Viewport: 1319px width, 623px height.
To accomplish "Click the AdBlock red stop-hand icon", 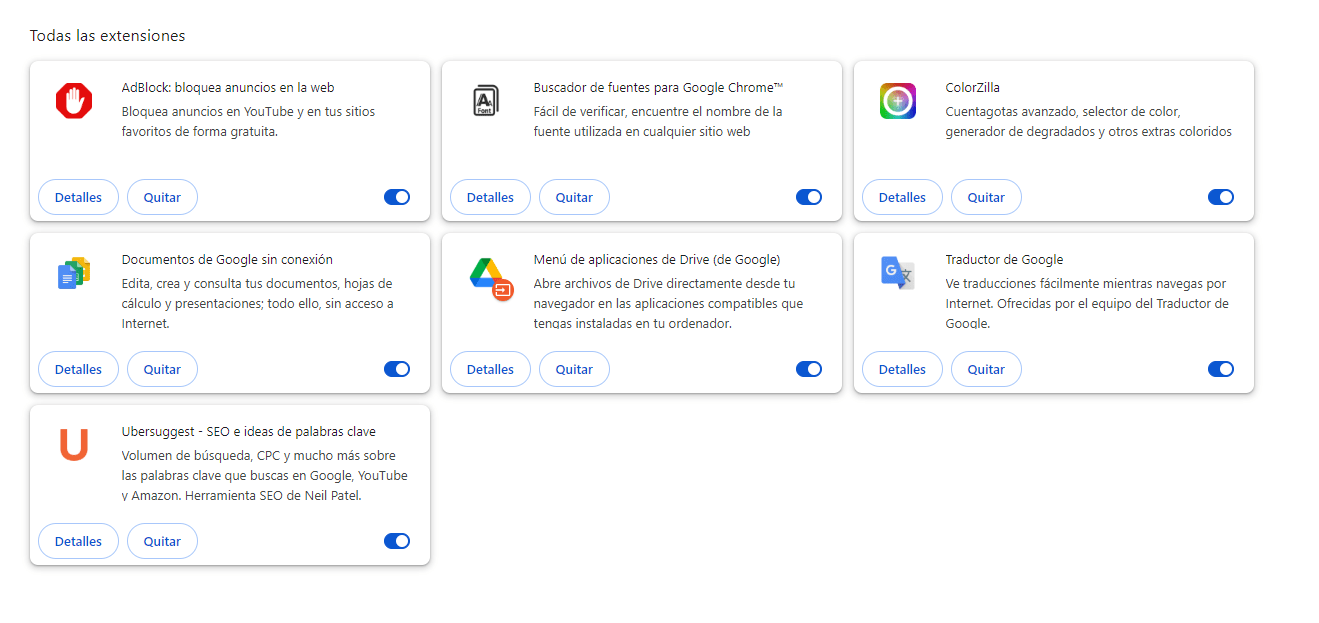I will click(x=74, y=101).
